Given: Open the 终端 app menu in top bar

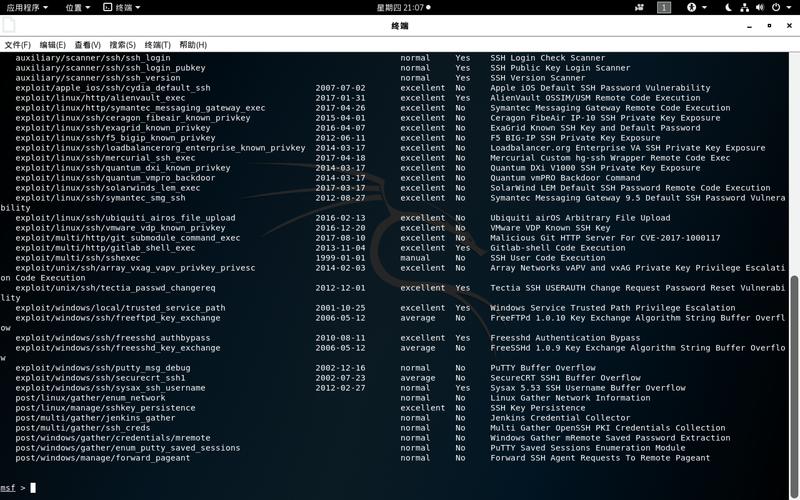Looking at the screenshot, I should pos(122,8).
